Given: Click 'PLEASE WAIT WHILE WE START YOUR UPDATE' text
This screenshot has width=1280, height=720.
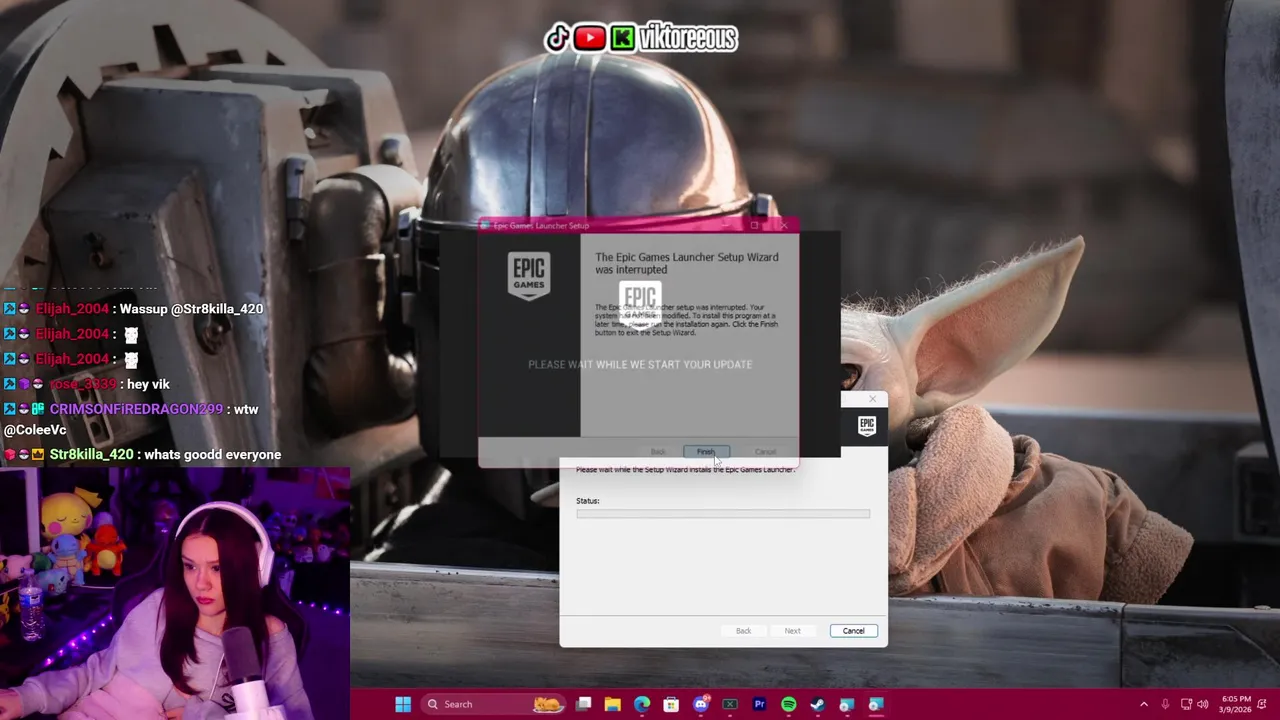Looking at the screenshot, I should pos(640,364).
